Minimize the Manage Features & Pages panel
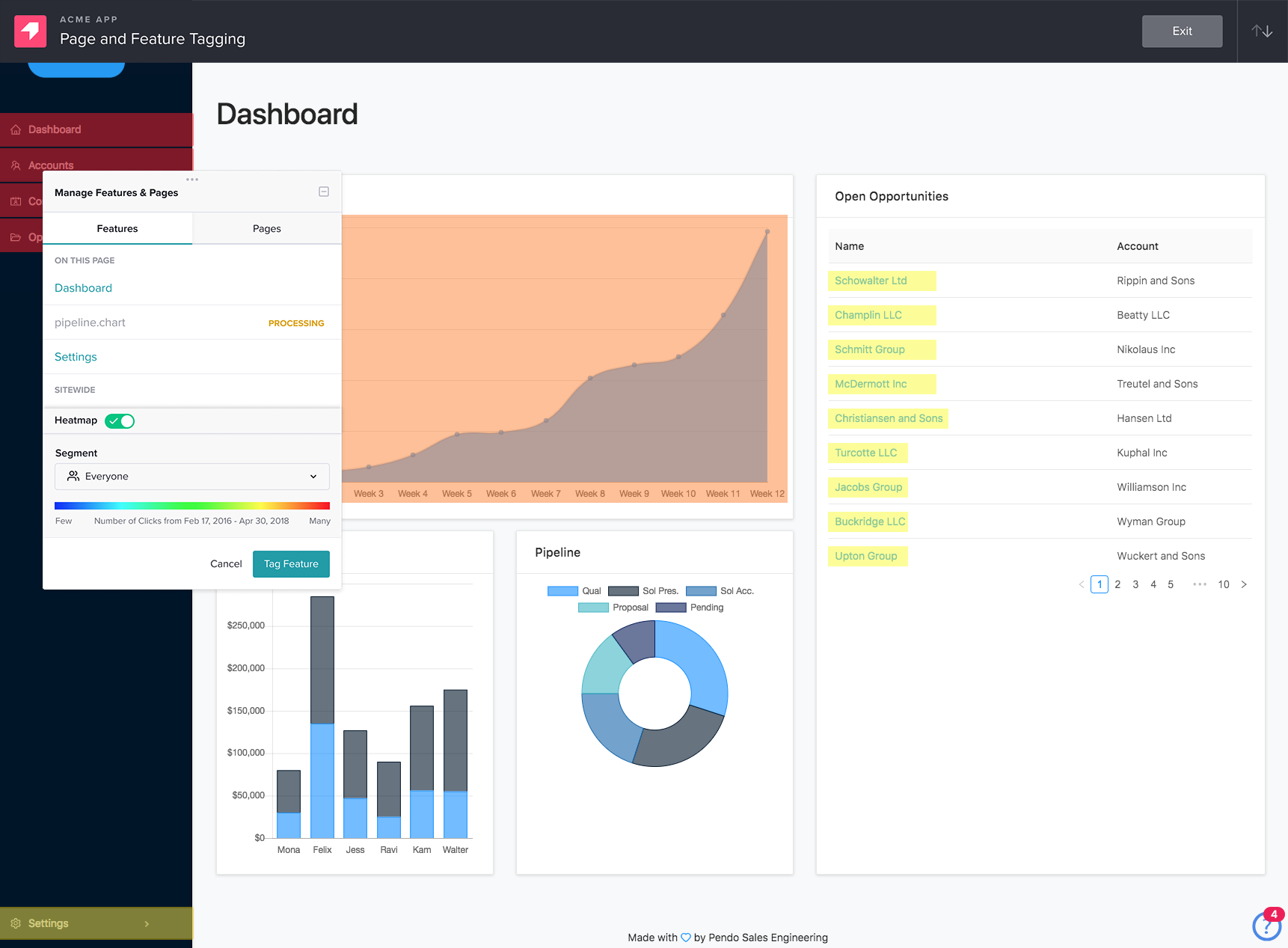 324,192
